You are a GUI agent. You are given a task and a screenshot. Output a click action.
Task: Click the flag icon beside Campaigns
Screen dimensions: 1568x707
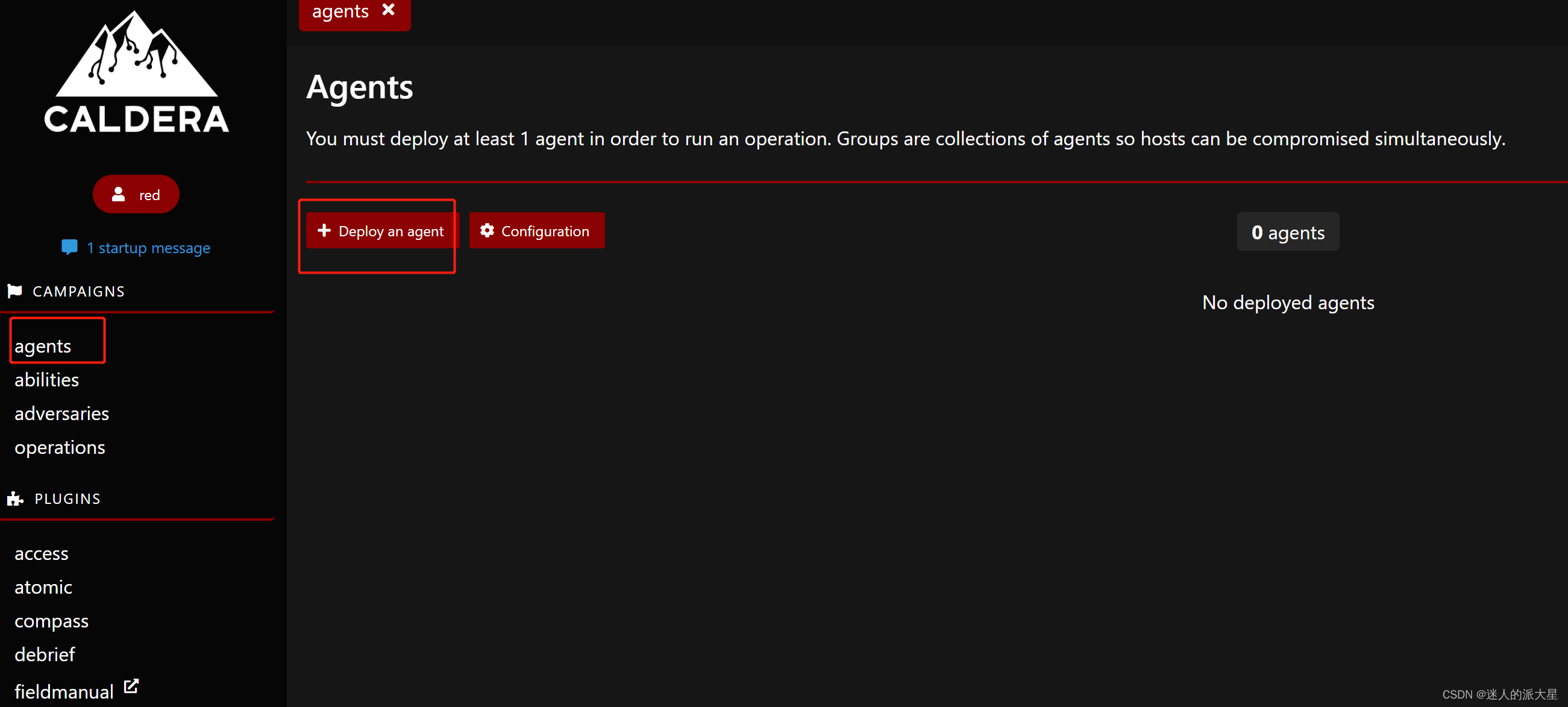tap(14, 291)
